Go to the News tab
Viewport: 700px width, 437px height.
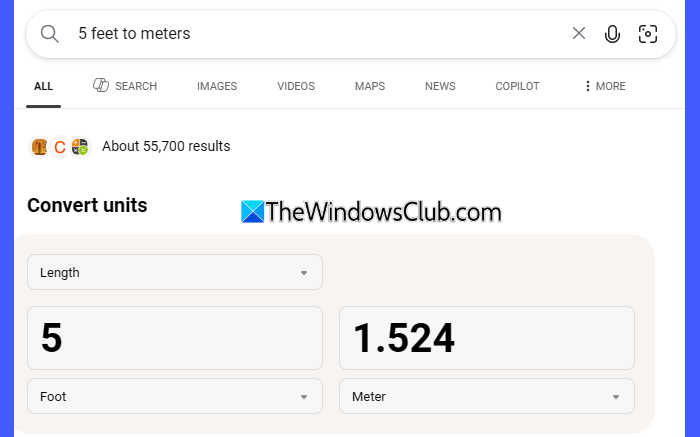440,86
